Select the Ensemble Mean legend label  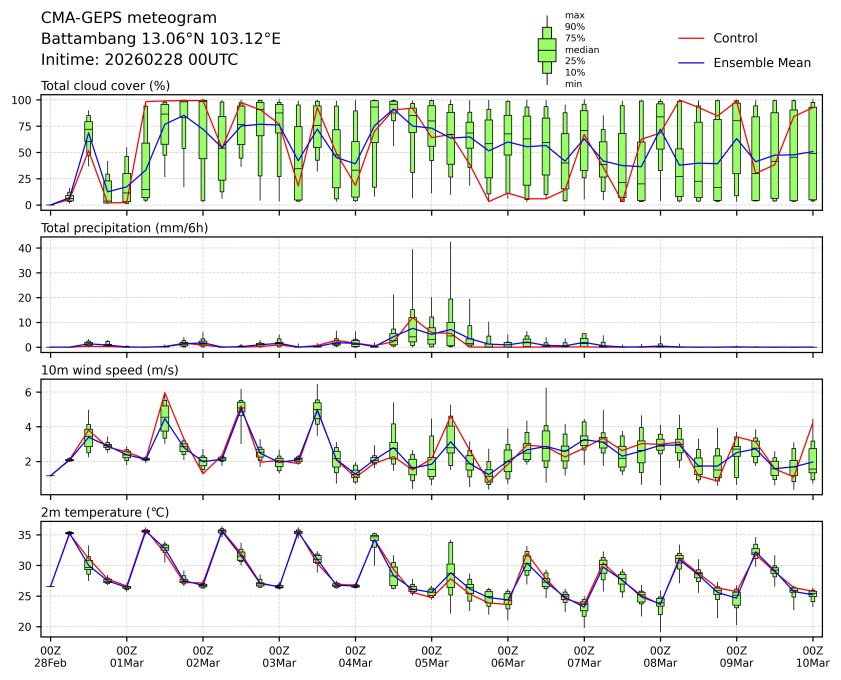point(762,62)
